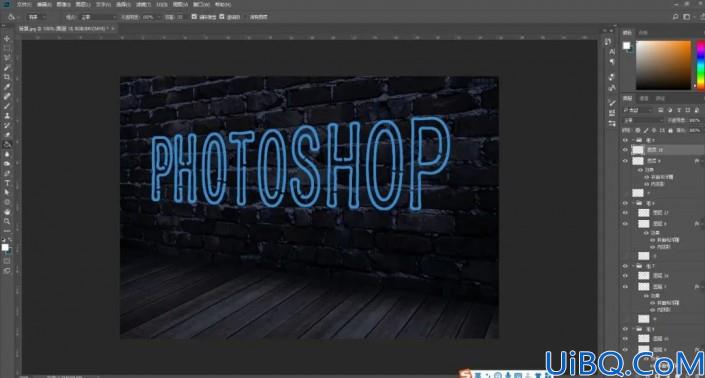Collapse effects list on 图层 9 fx arrow
705x378 pixels.
(x=703, y=160)
